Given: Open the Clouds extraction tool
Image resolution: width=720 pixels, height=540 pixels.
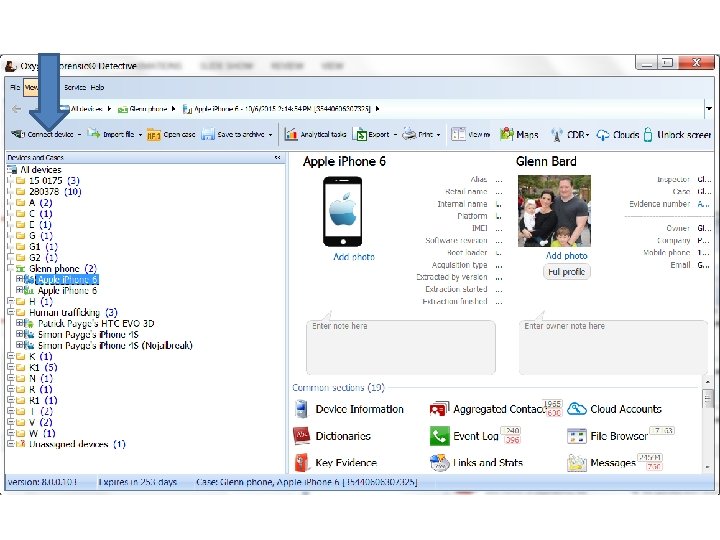Looking at the screenshot, I should click(x=618, y=135).
